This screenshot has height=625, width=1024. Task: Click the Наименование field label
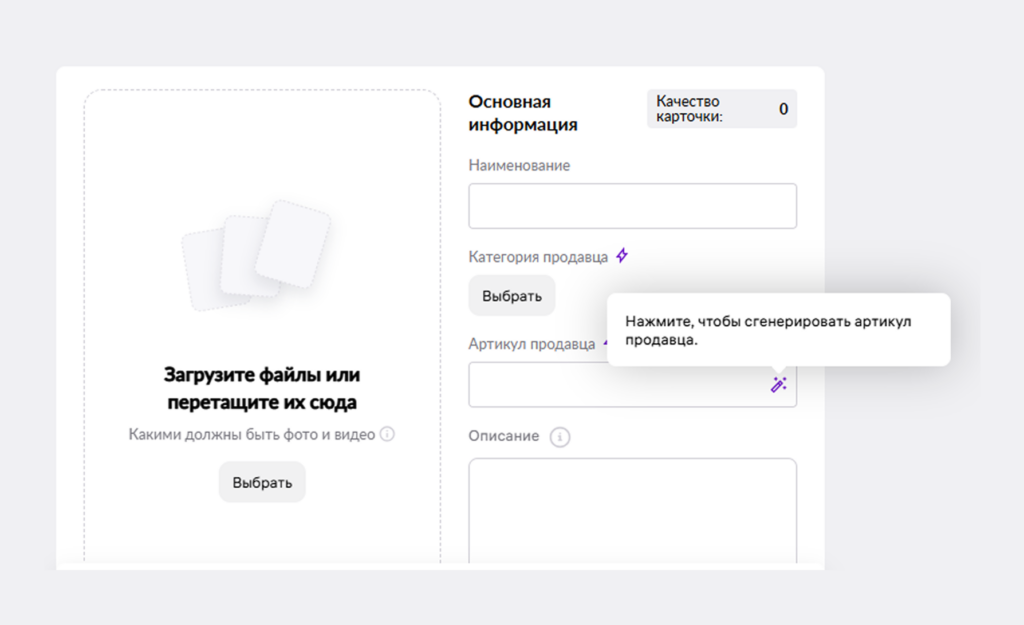519,165
